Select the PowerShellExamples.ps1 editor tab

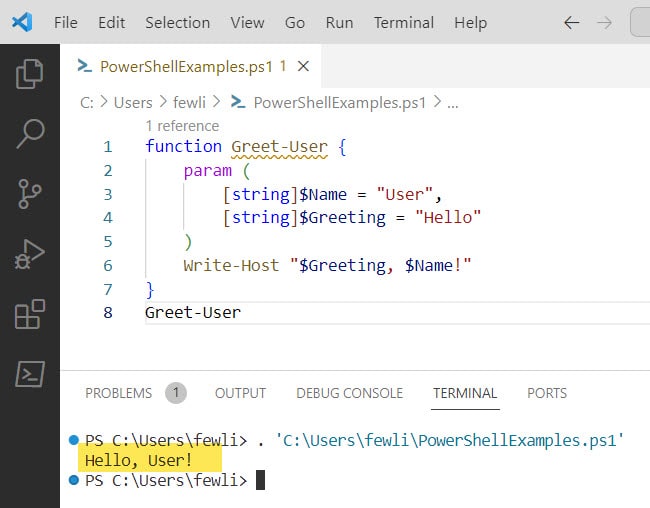click(x=191, y=66)
